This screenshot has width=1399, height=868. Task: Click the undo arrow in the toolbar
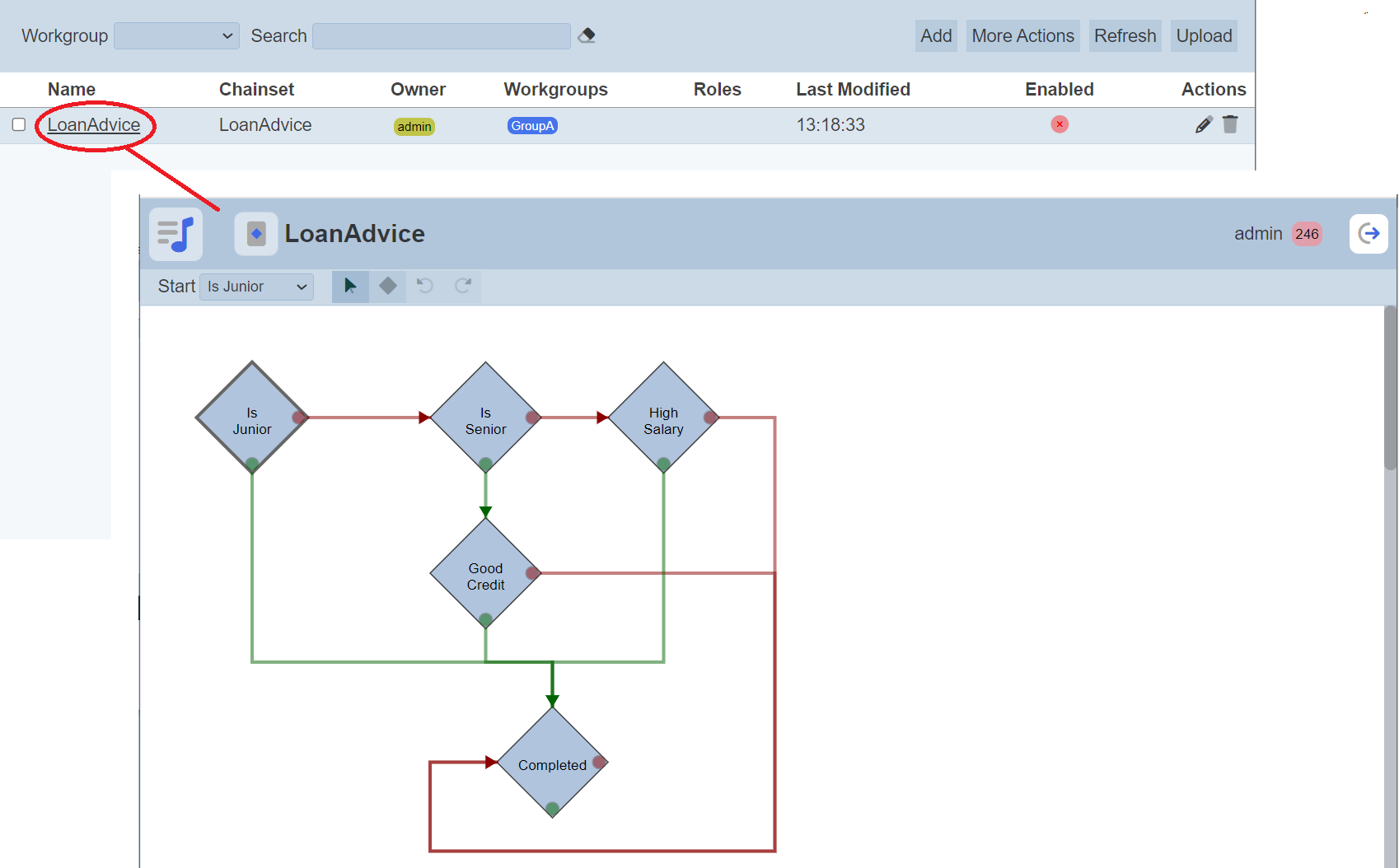click(x=425, y=286)
